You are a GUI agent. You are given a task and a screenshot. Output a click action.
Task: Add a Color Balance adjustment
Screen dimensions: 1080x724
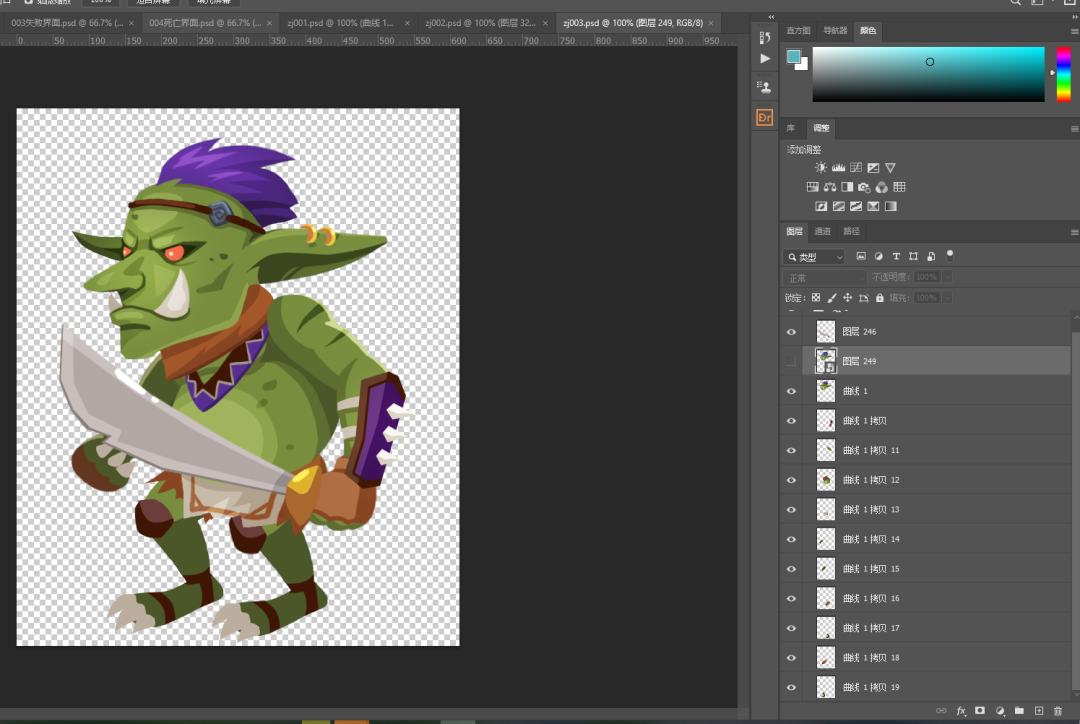click(x=830, y=187)
